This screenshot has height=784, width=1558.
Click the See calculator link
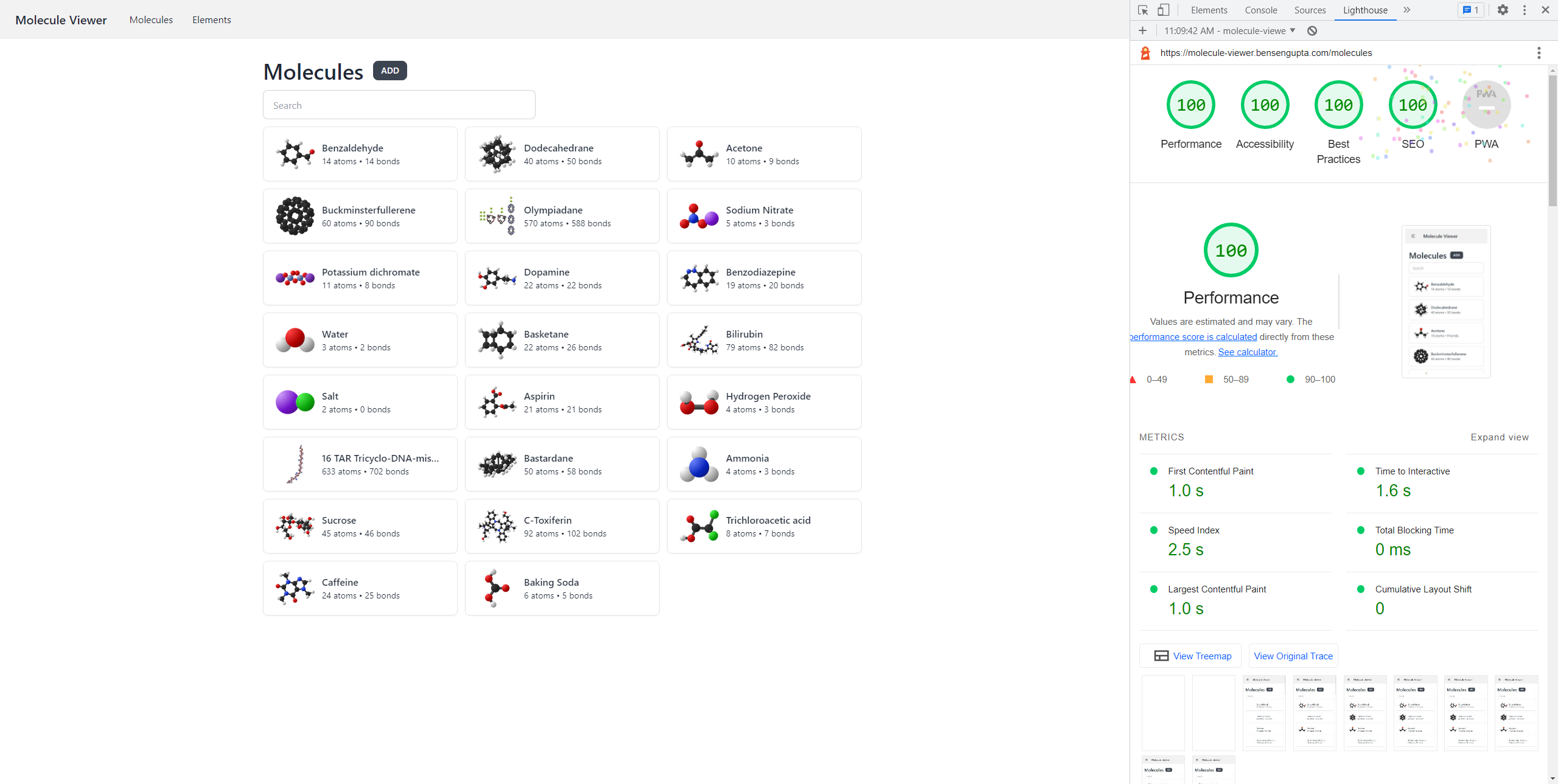point(1247,352)
